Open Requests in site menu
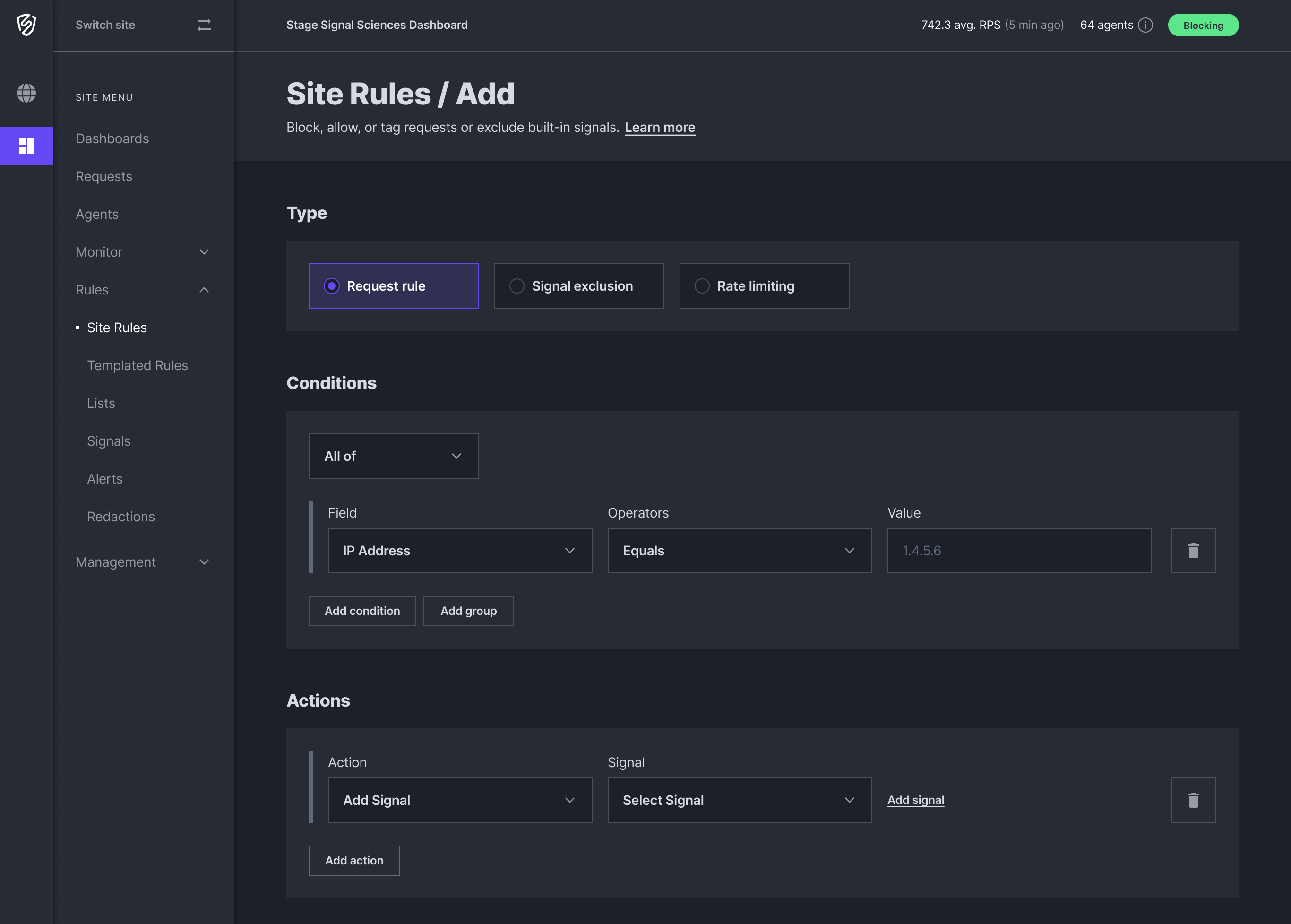Image resolution: width=1291 pixels, height=924 pixels. point(103,176)
